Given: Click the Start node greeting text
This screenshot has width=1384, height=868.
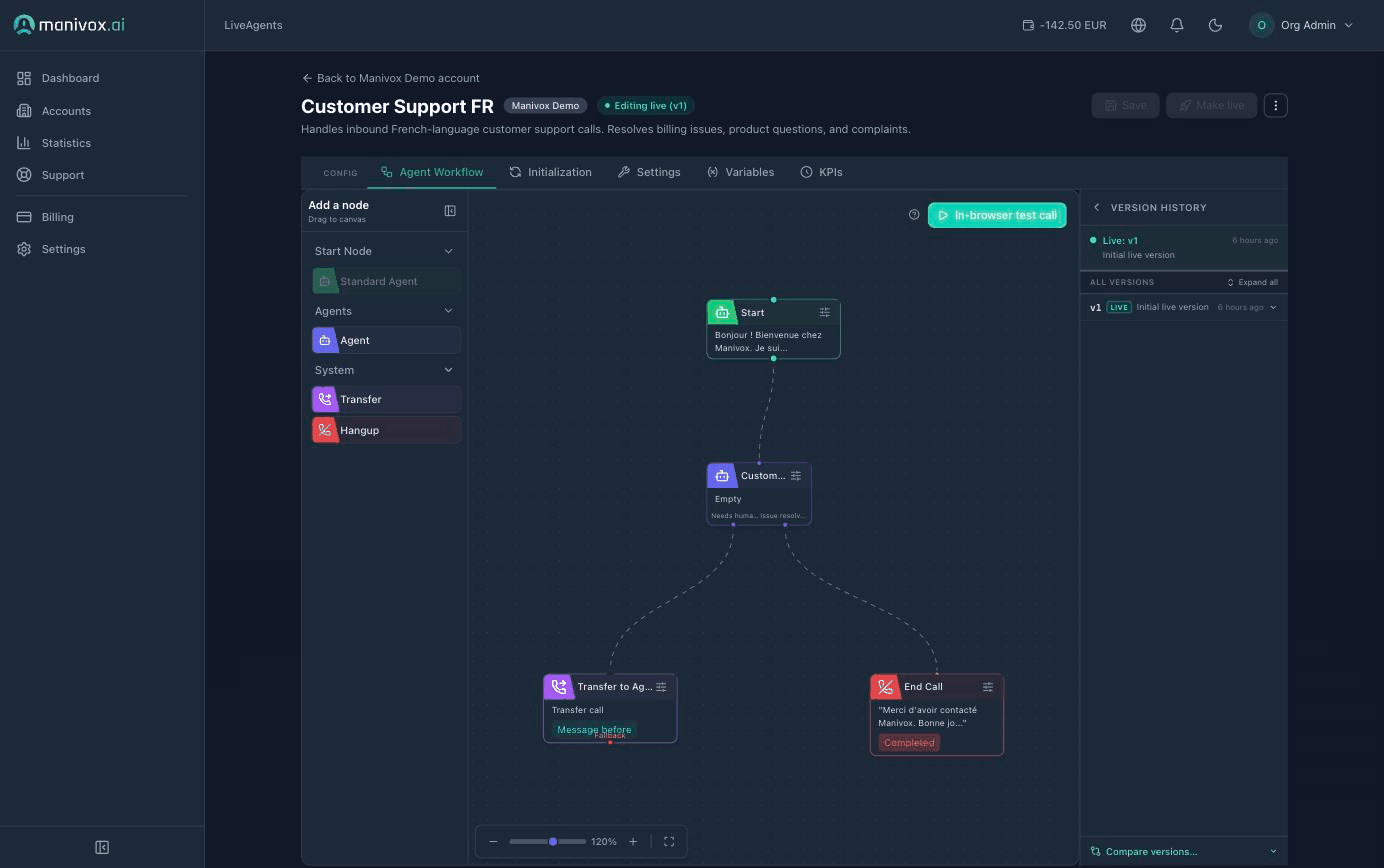Looking at the screenshot, I should (x=768, y=341).
